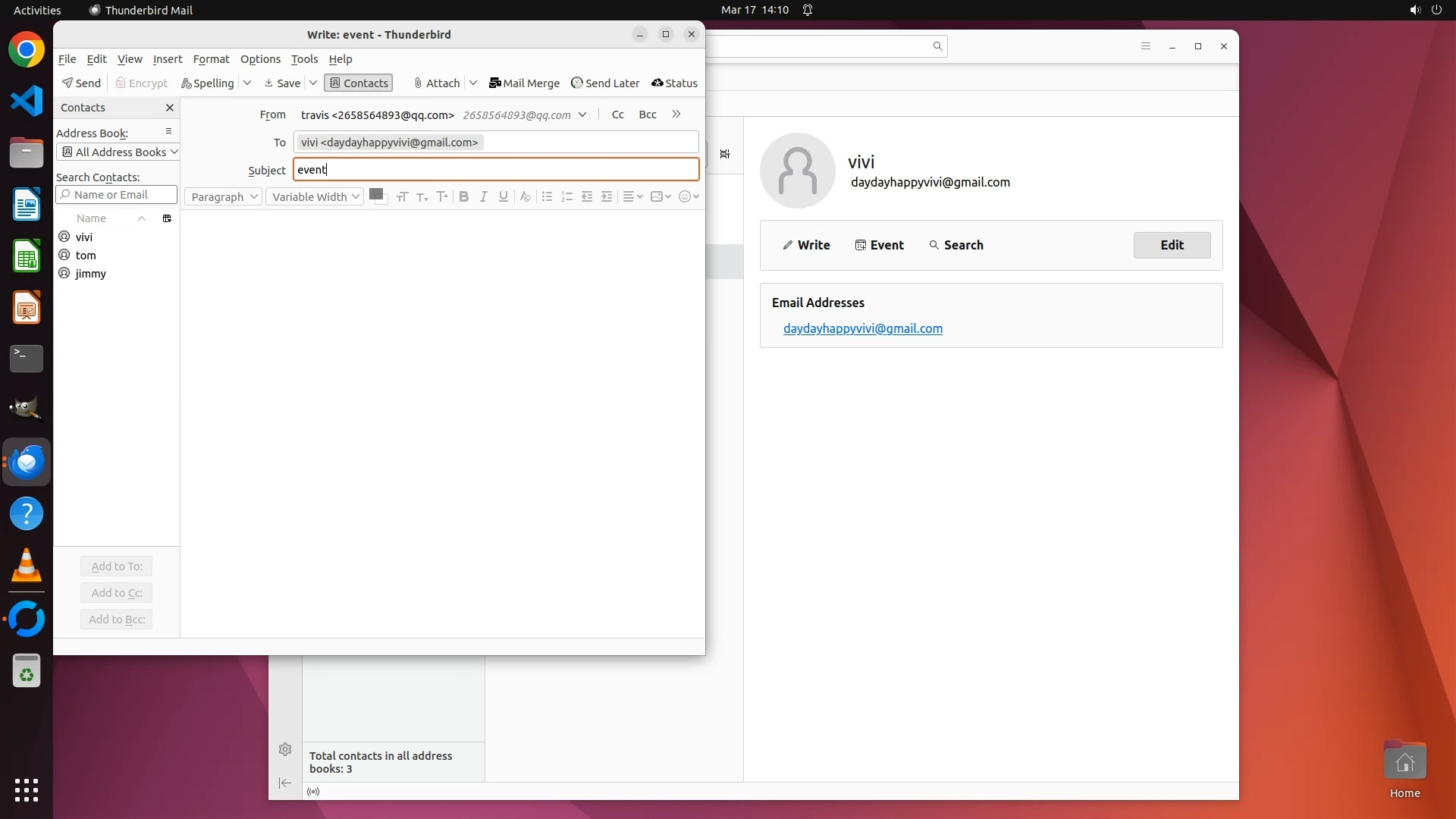The height and width of the screenshot is (819, 1456).
Task: Open the Format menu
Action: click(x=211, y=59)
